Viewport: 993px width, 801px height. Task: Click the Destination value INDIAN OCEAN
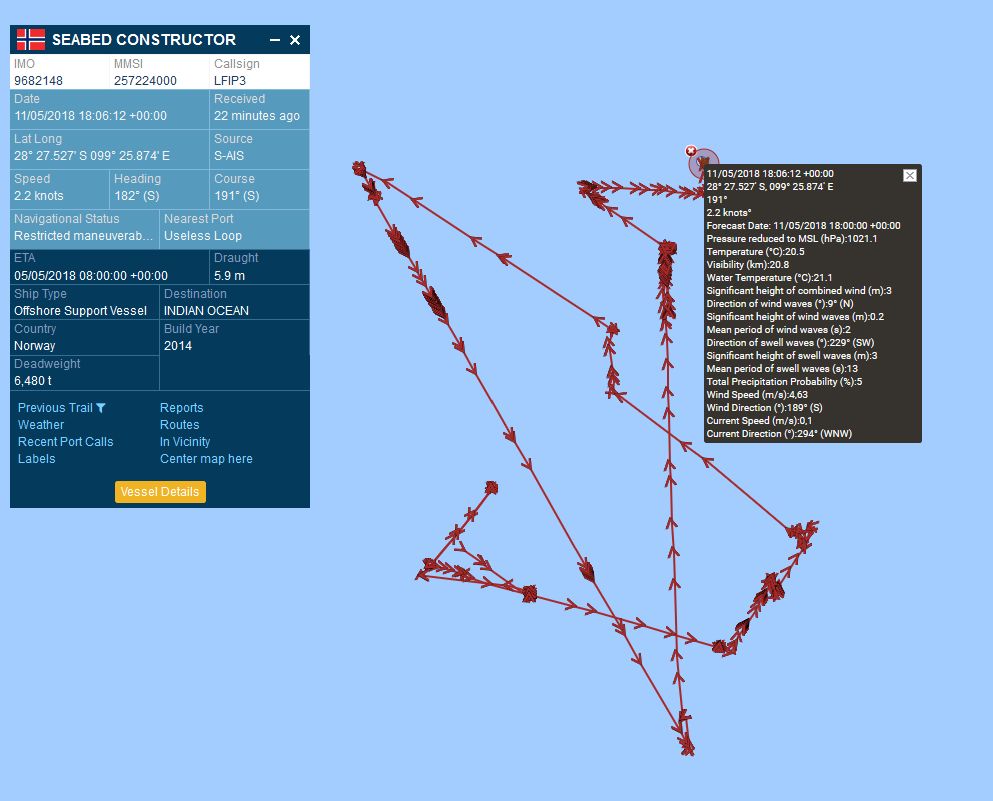pyautogui.click(x=206, y=311)
